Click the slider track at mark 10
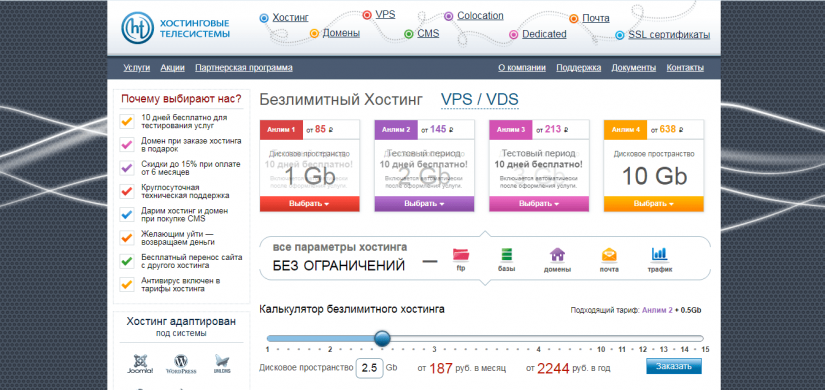The image size is (825, 390). (x=600, y=338)
